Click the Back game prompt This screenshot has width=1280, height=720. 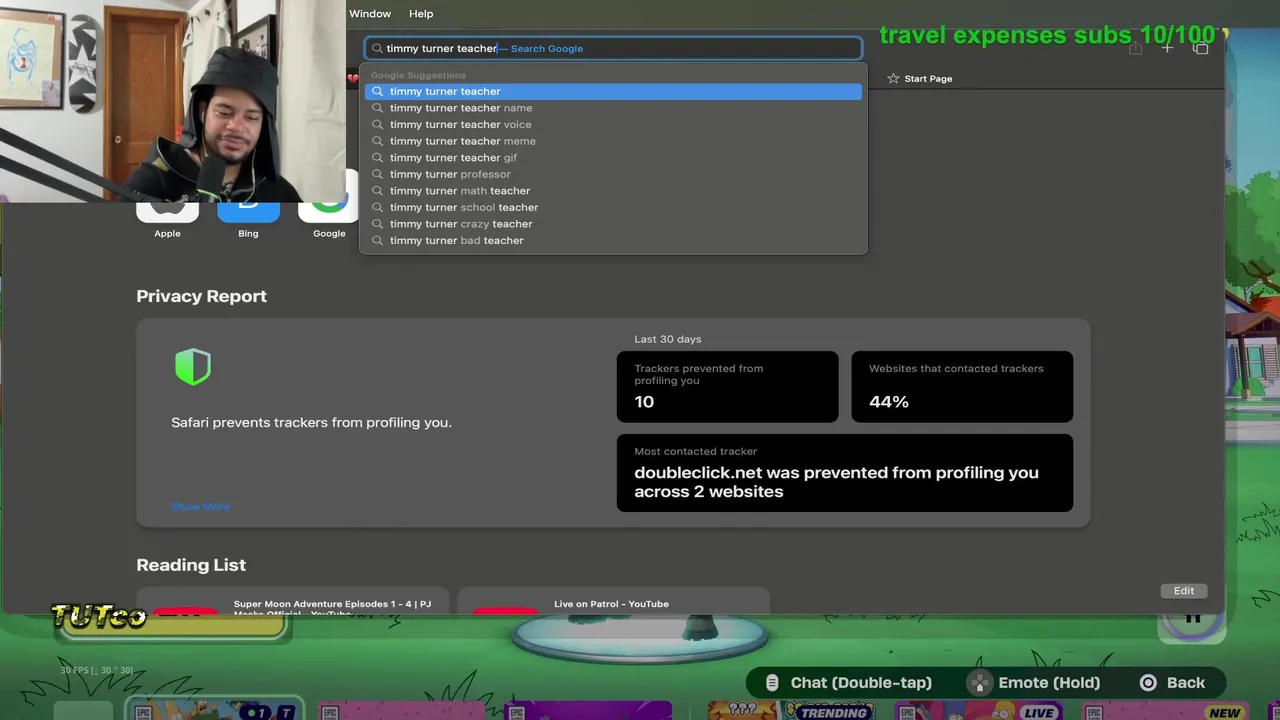pyautogui.click(x=1174, y=683)
